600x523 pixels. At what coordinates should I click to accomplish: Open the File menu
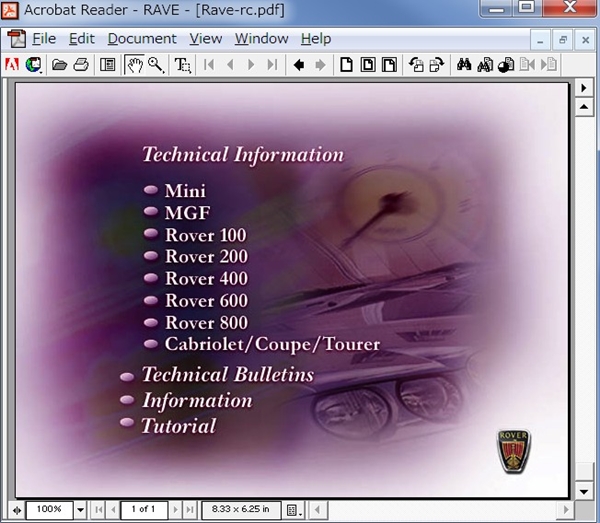point(44,39)
